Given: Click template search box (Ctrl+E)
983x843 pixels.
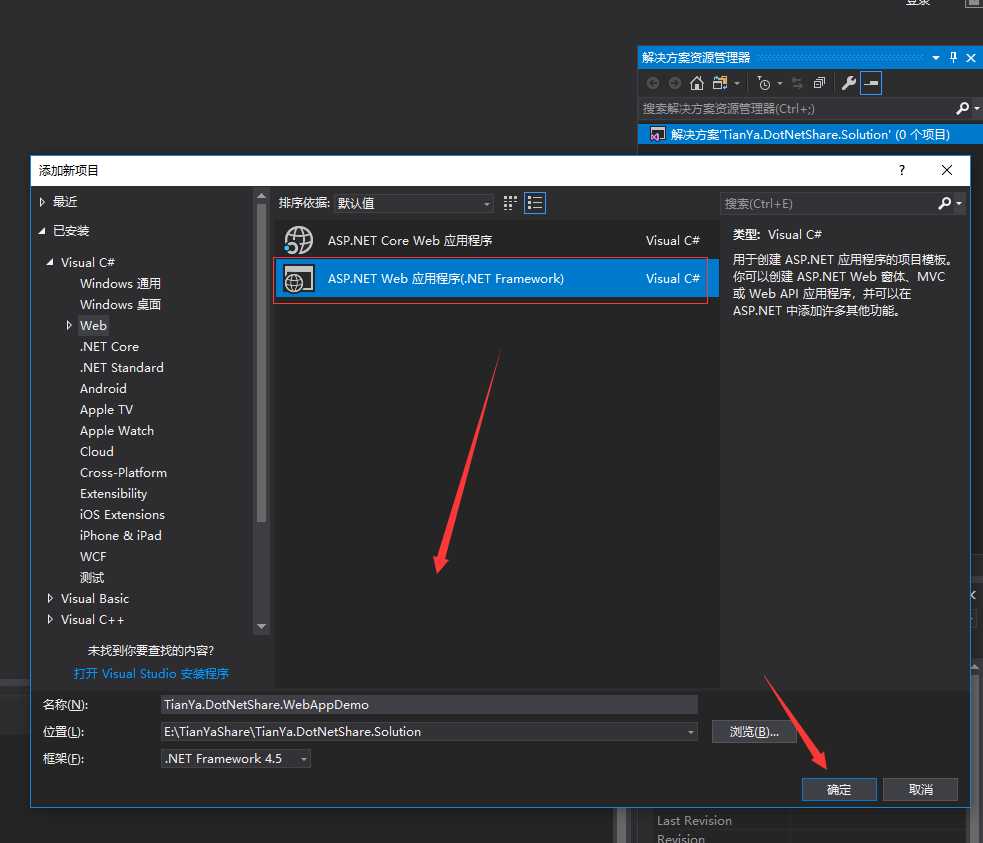Looking at the screenshot, I should [x=828, y=204].
